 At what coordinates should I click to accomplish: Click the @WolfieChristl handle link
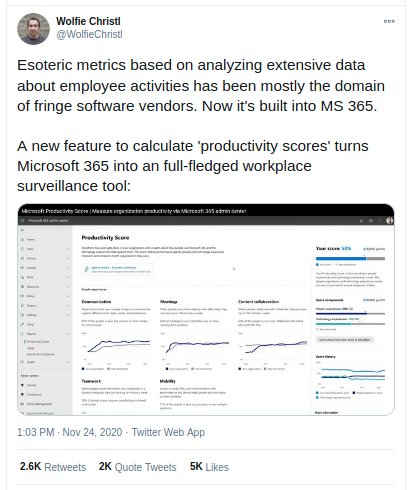[x=89, y=34]
